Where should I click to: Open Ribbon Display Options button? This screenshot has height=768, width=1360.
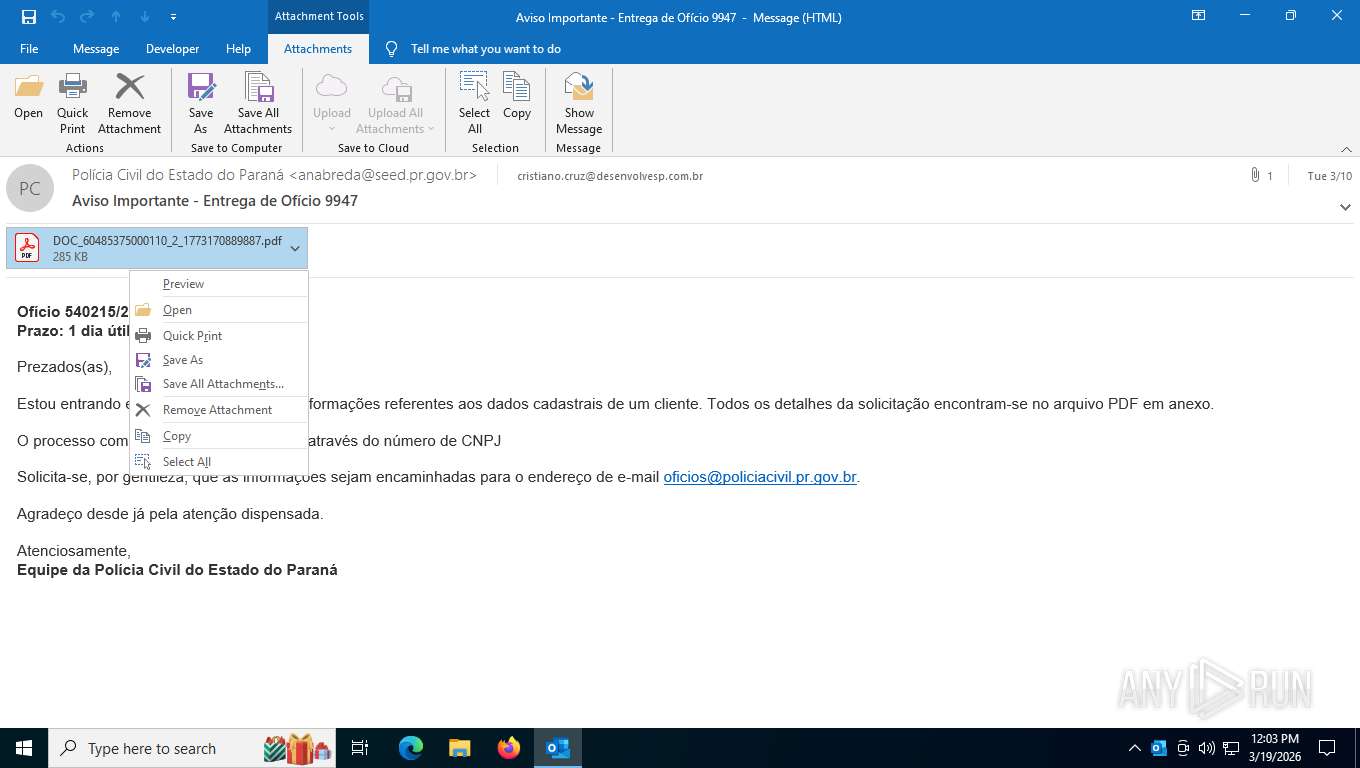tap(1198, 16)
